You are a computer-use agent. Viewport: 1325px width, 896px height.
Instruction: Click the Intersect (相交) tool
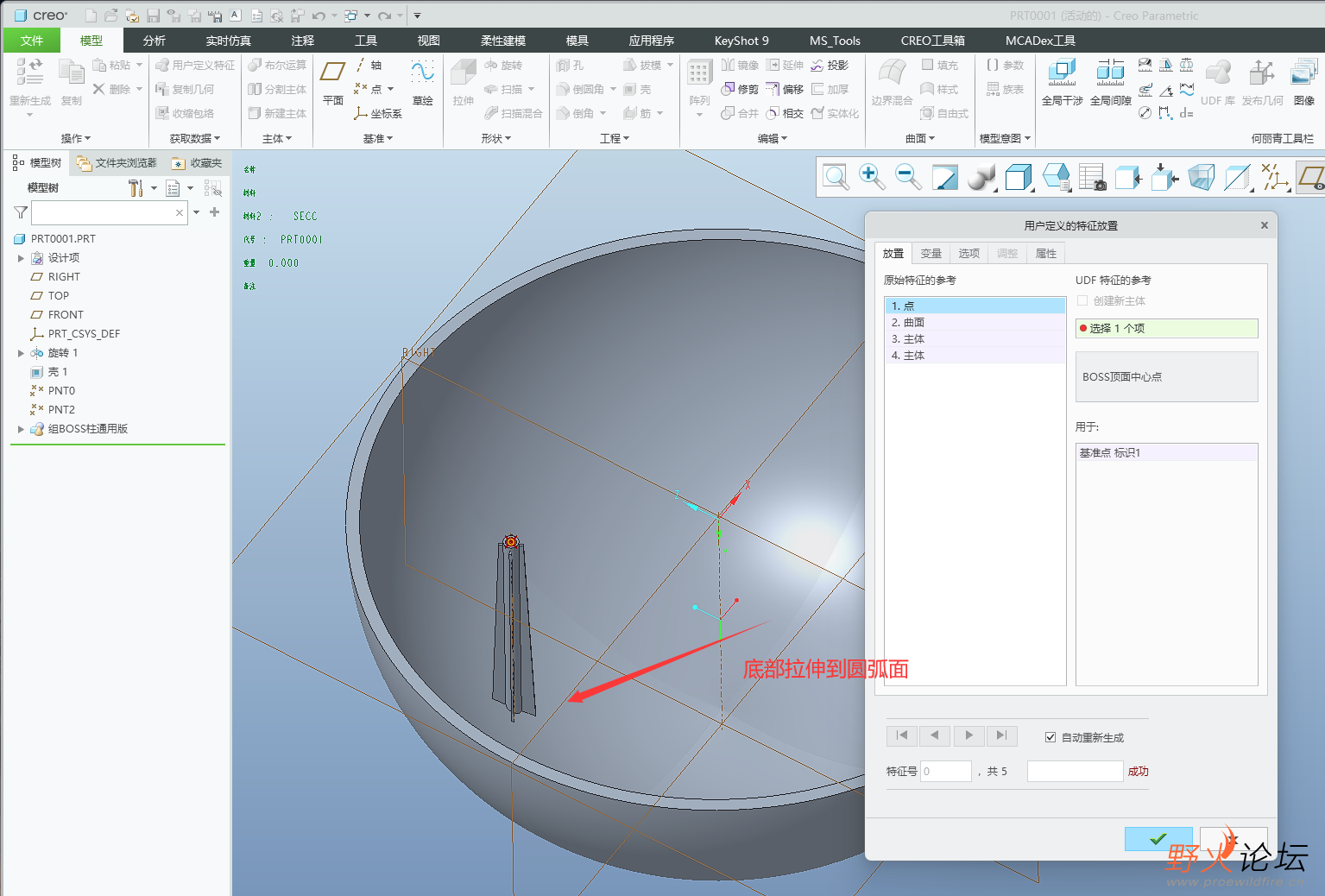coord(785,114)
